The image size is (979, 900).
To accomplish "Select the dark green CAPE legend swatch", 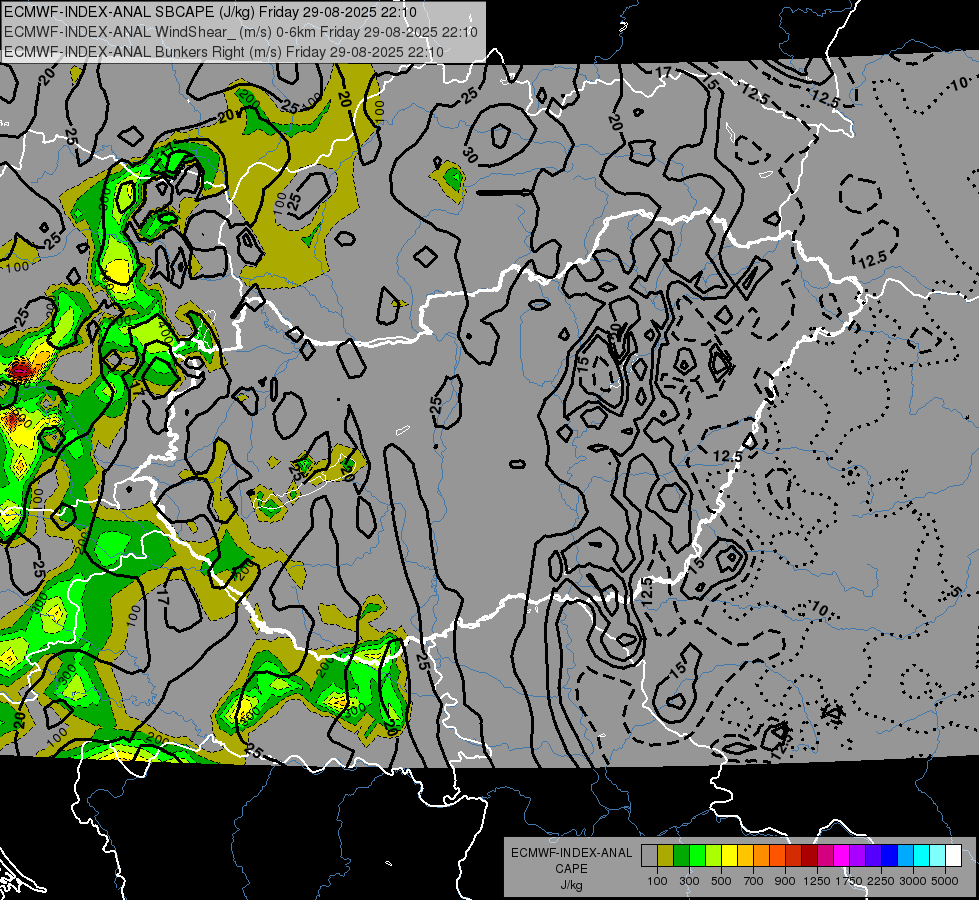I will 682,855.
